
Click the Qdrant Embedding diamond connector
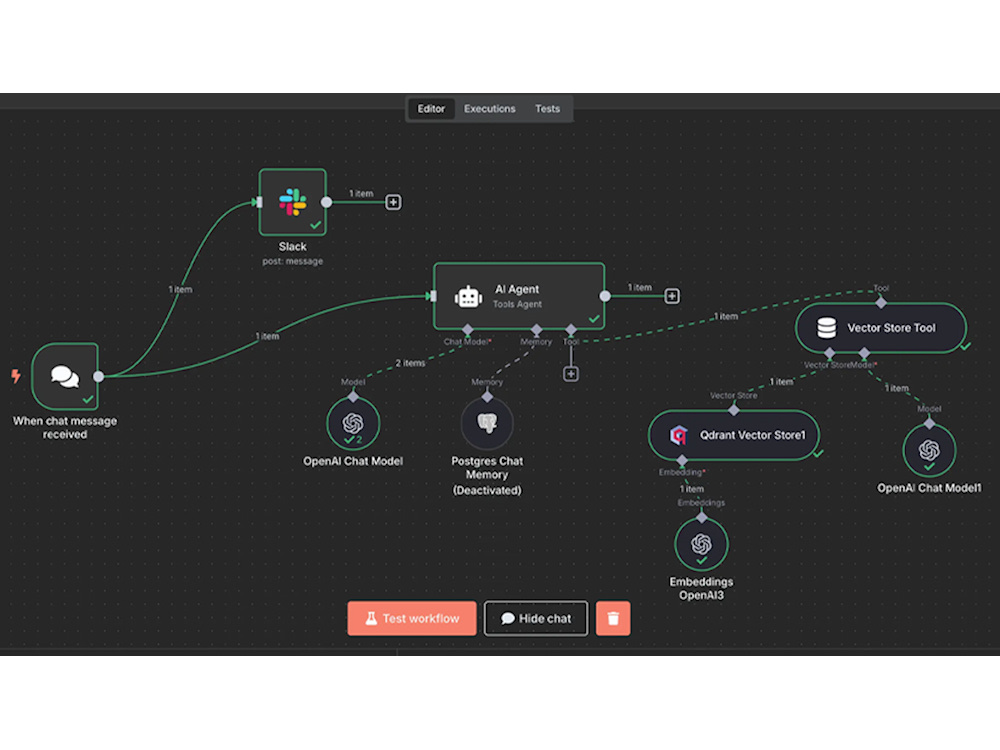click(682, 460)
